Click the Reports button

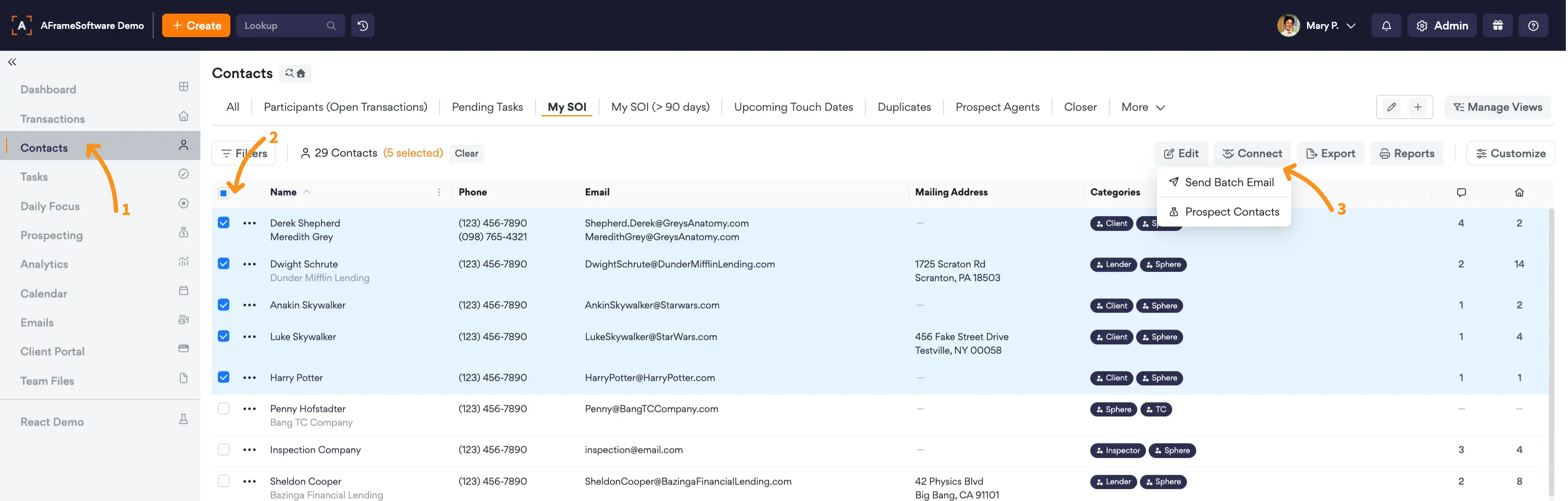click(x=1407, y=153)
